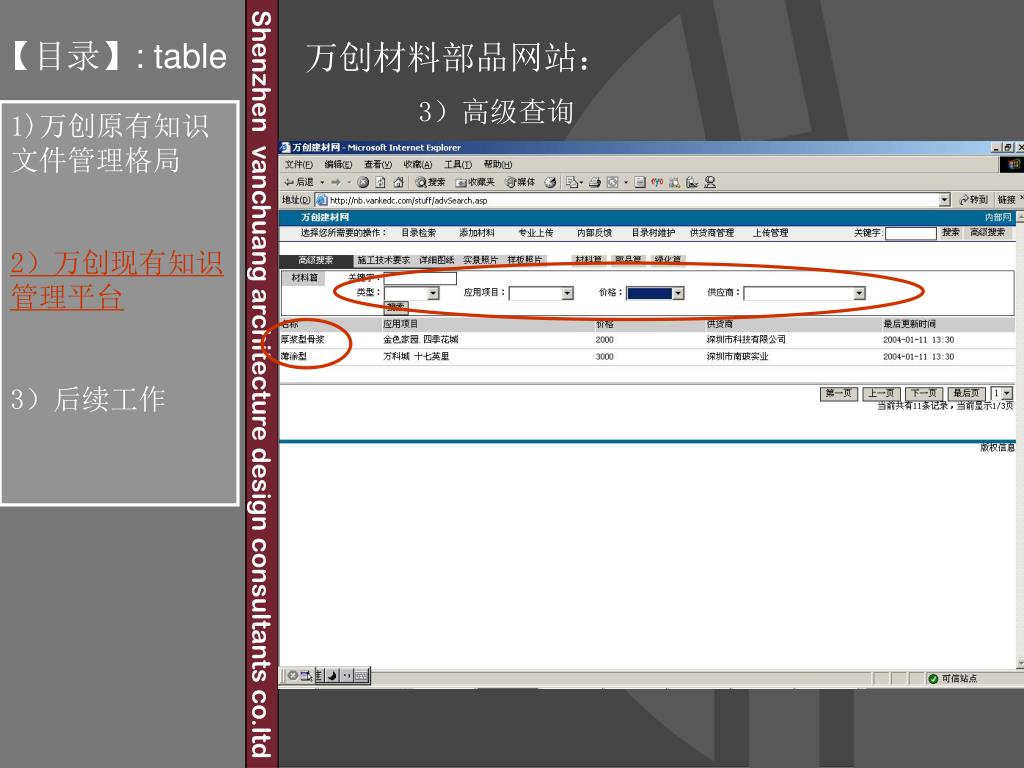
Task: Click the IE Forward arrow button
Action: coord(336,182)
